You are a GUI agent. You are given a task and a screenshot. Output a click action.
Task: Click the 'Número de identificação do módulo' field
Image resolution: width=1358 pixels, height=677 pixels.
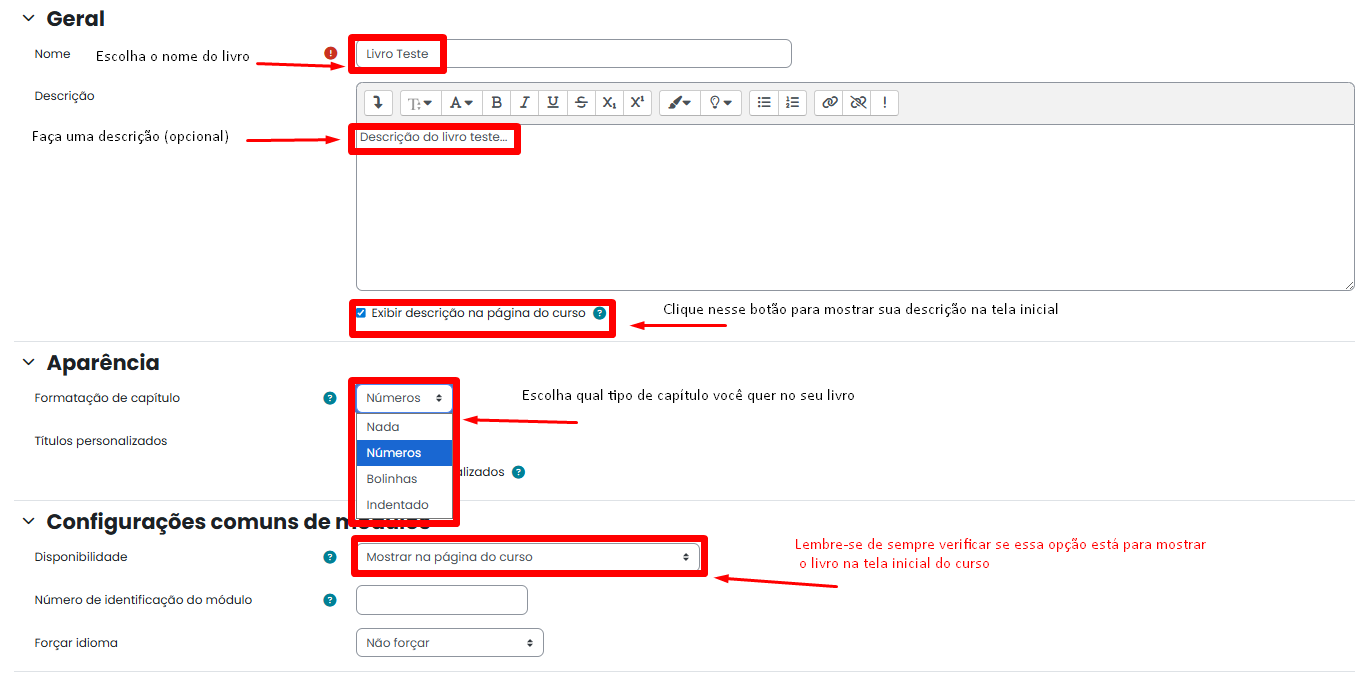(441, 599)
